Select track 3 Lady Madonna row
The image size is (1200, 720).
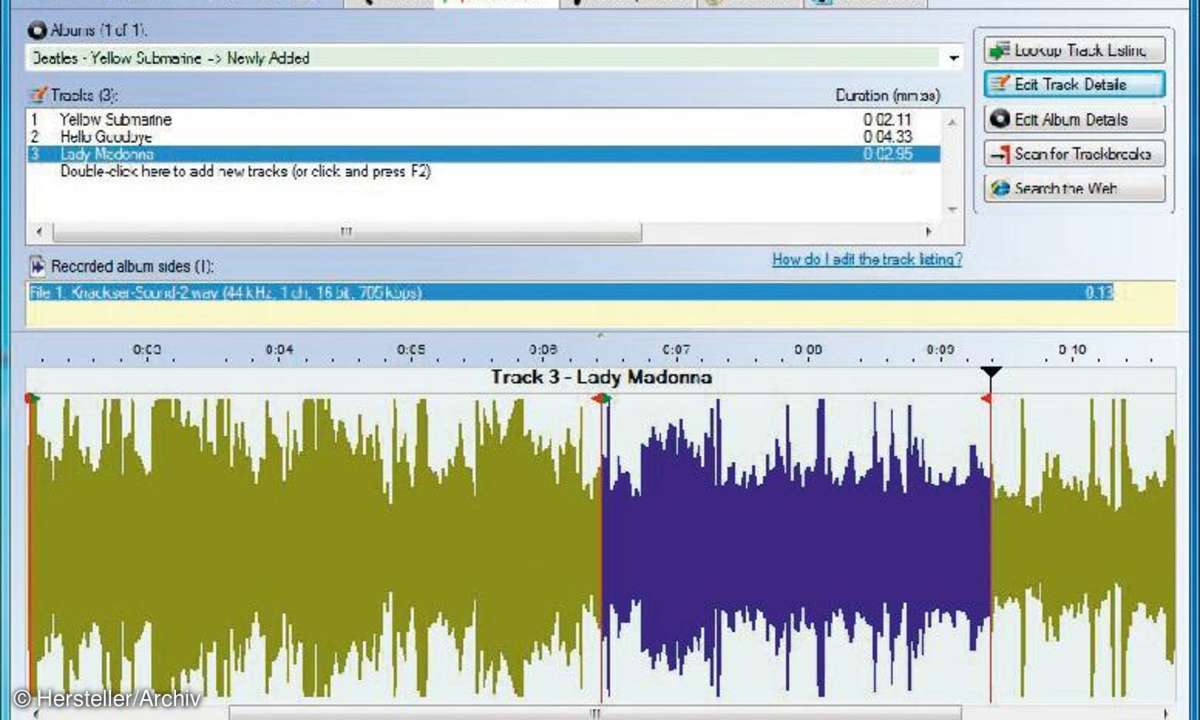pos(484,154)
